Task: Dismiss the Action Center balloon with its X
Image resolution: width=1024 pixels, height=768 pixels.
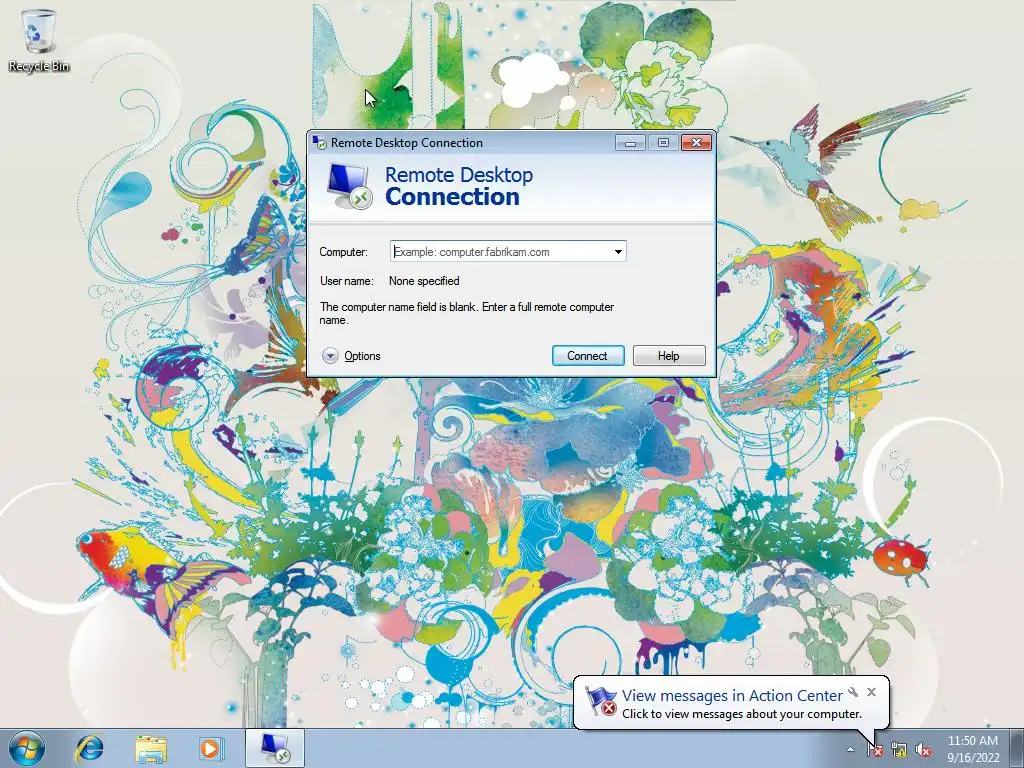Action: point(871,692)
